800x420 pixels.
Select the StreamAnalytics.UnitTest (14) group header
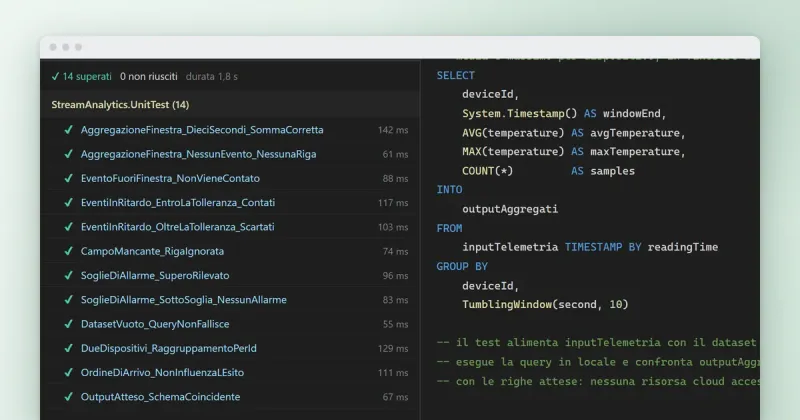pos(231,105)
